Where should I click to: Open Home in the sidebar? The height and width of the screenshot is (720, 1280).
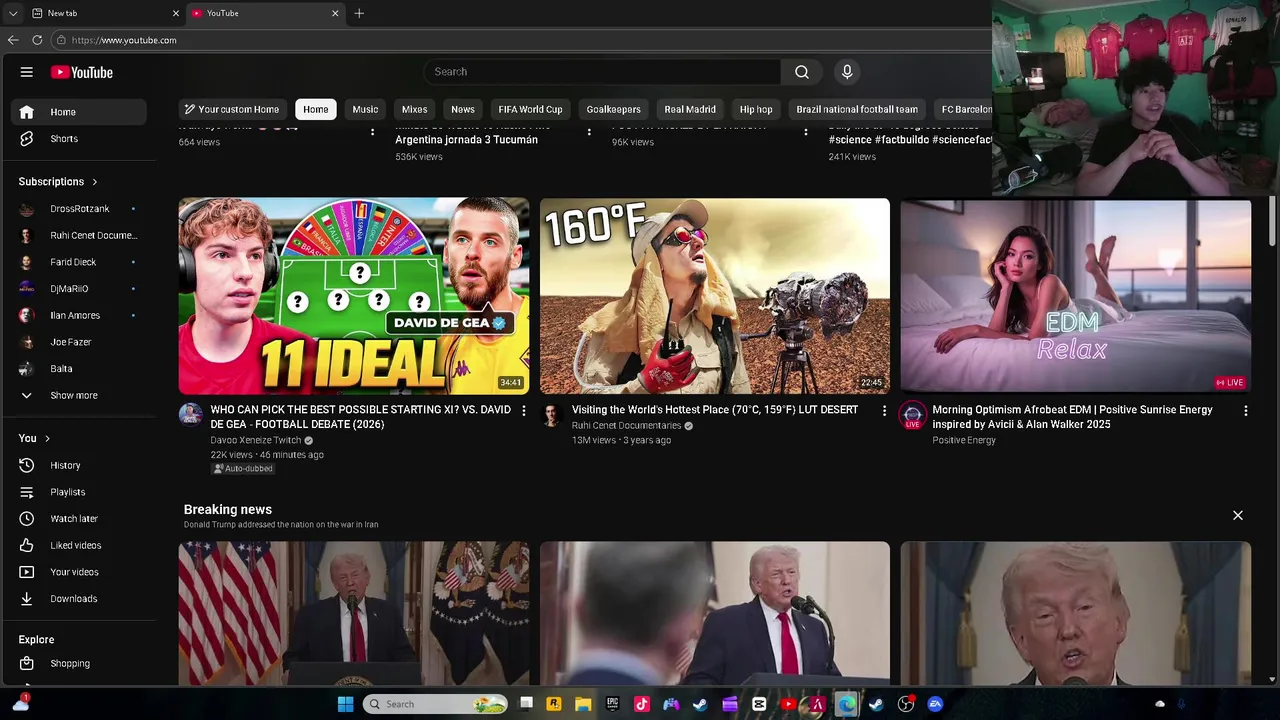(x=80, y=112)
